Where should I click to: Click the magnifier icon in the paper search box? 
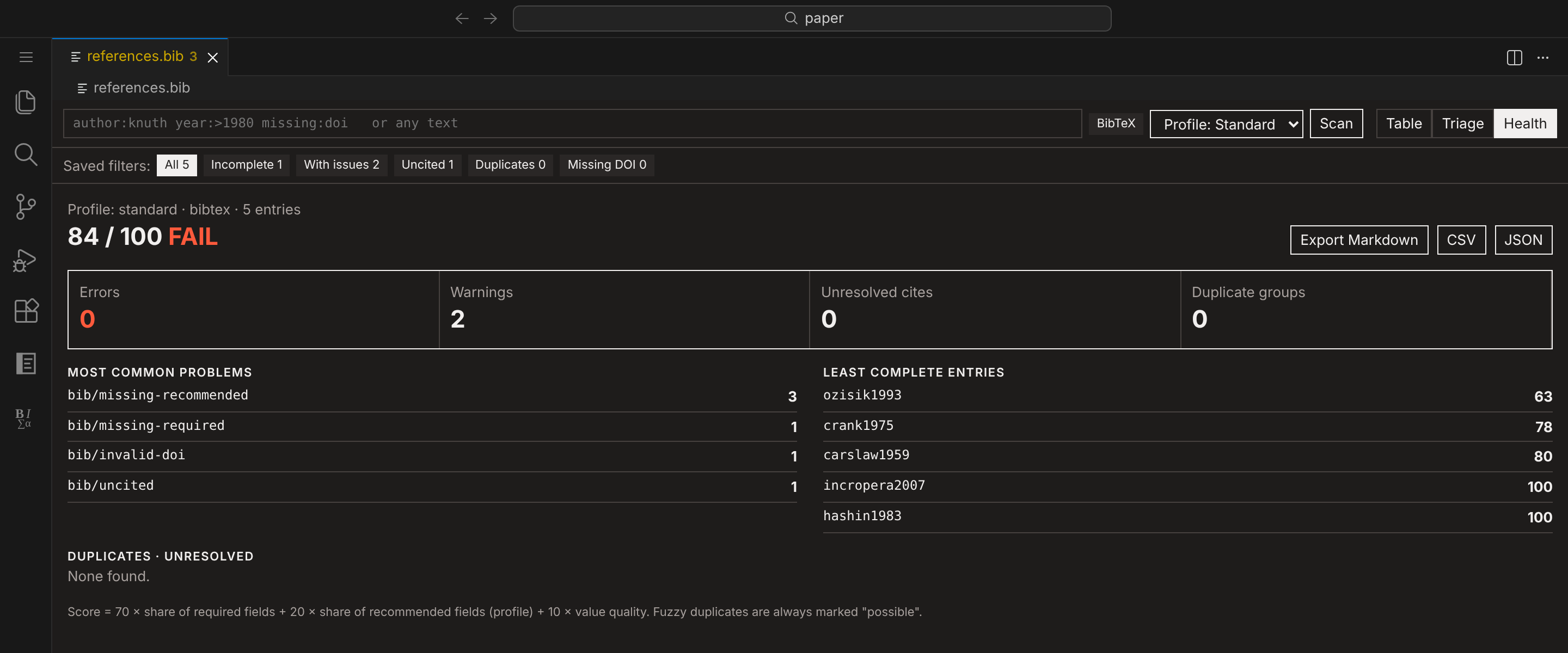coord(791,17)
